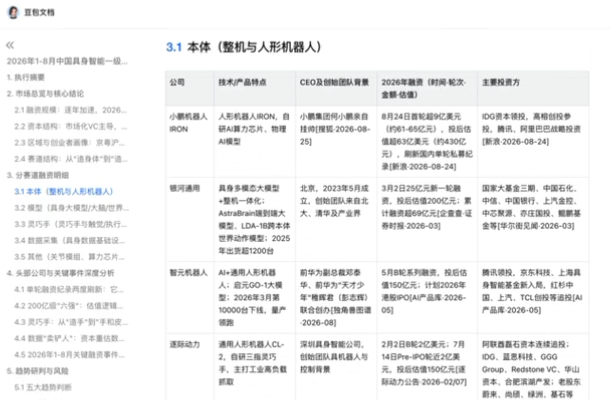Screen dimensions: 610x400
Task: Click the 2026年融资 column header
Action: pos(427,88)
